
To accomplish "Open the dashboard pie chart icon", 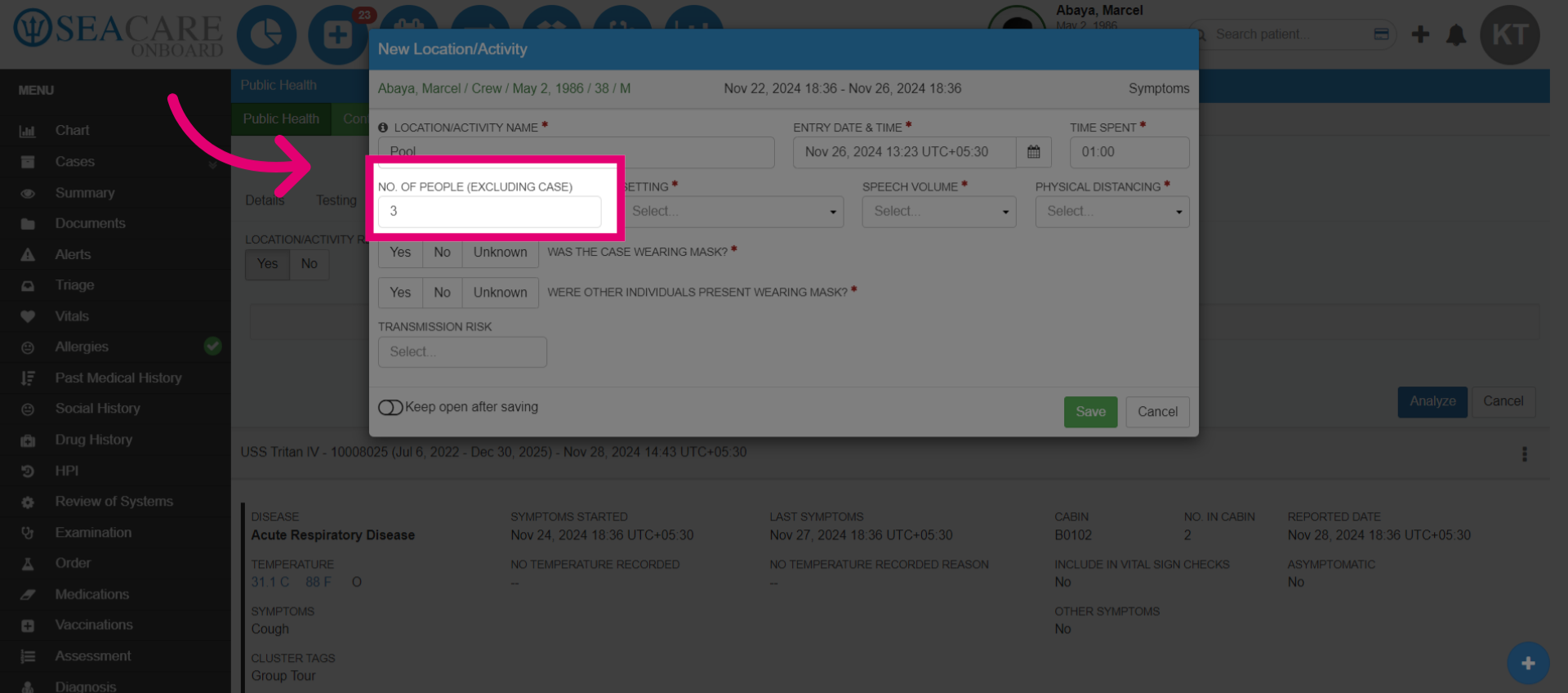I will click(x=266, y=34).
